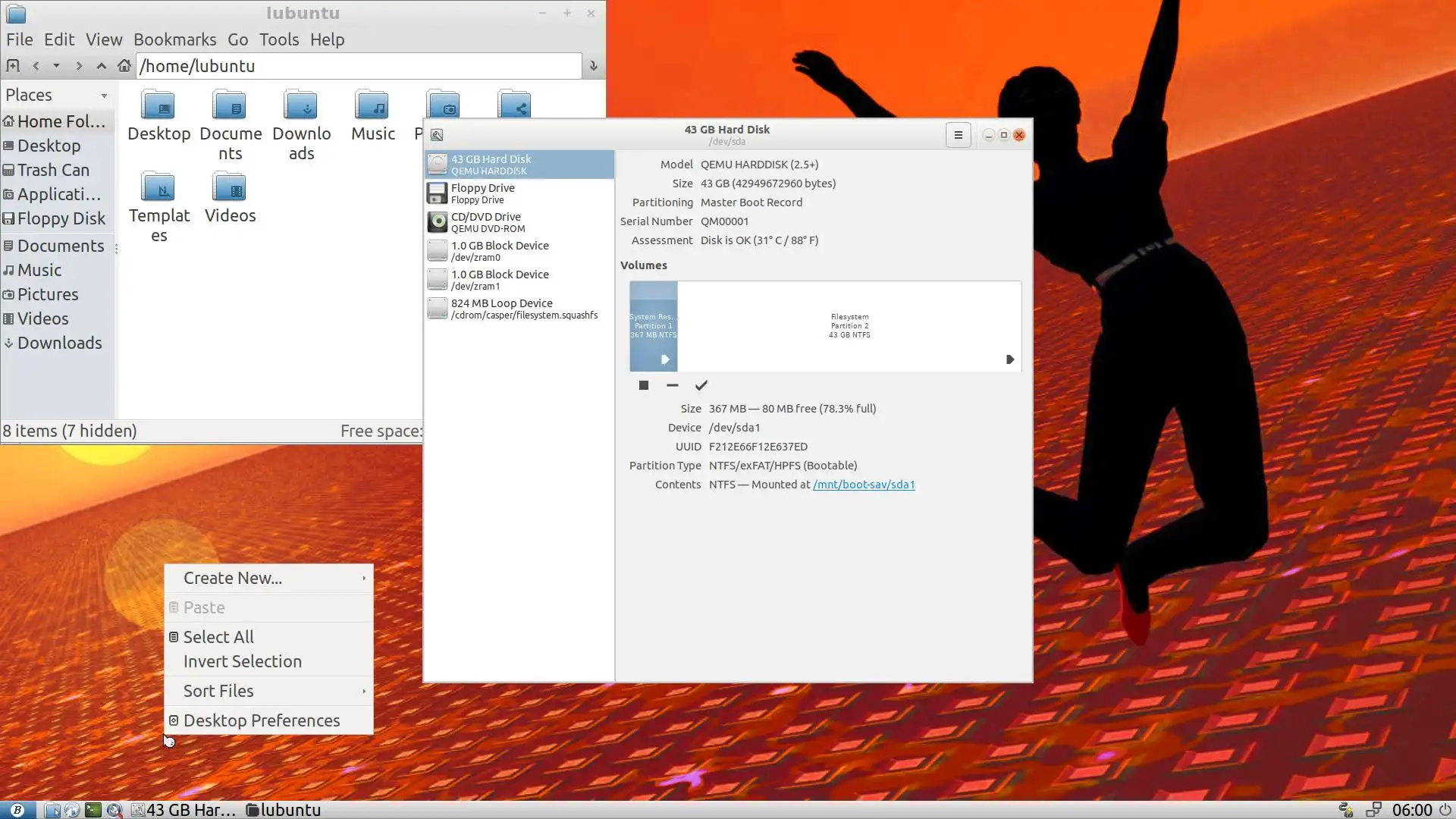Open the history dropdown beside the back button

[x=56, y=66]
